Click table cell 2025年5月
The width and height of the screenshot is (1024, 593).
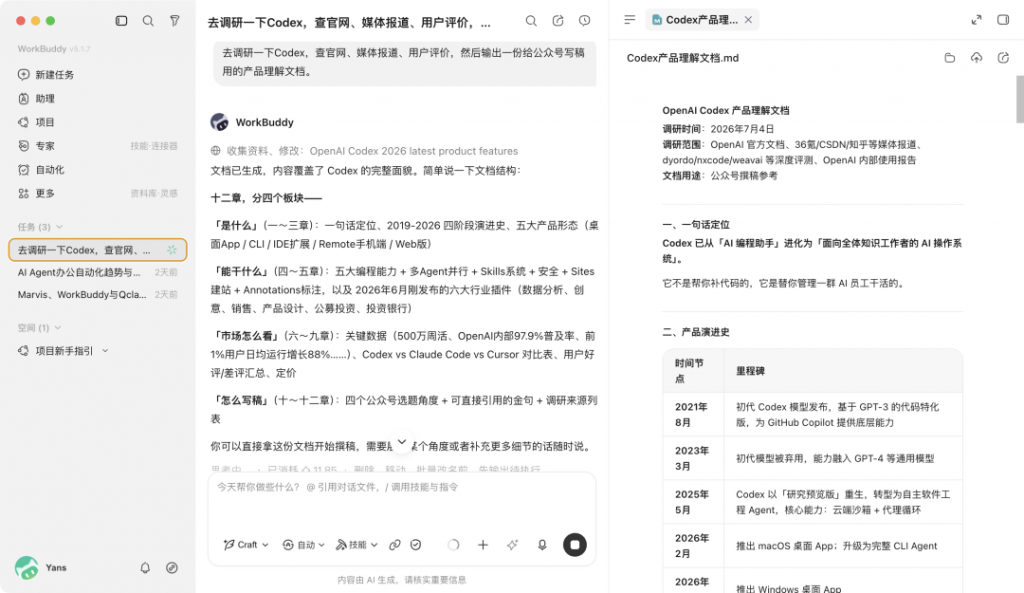(x=693, y=502)
